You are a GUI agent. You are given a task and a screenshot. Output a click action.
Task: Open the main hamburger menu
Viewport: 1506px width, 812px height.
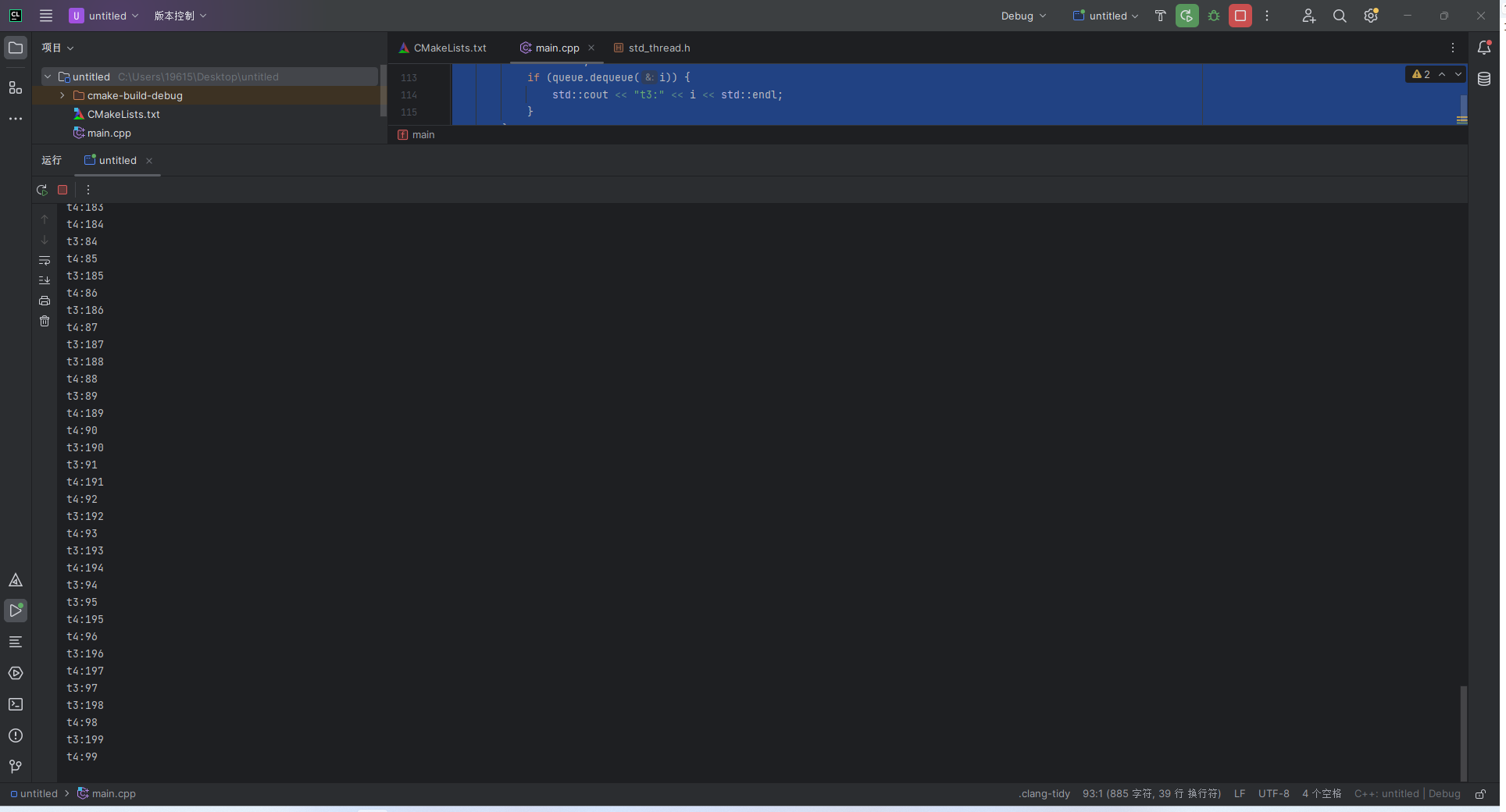[x=46, y=16]
